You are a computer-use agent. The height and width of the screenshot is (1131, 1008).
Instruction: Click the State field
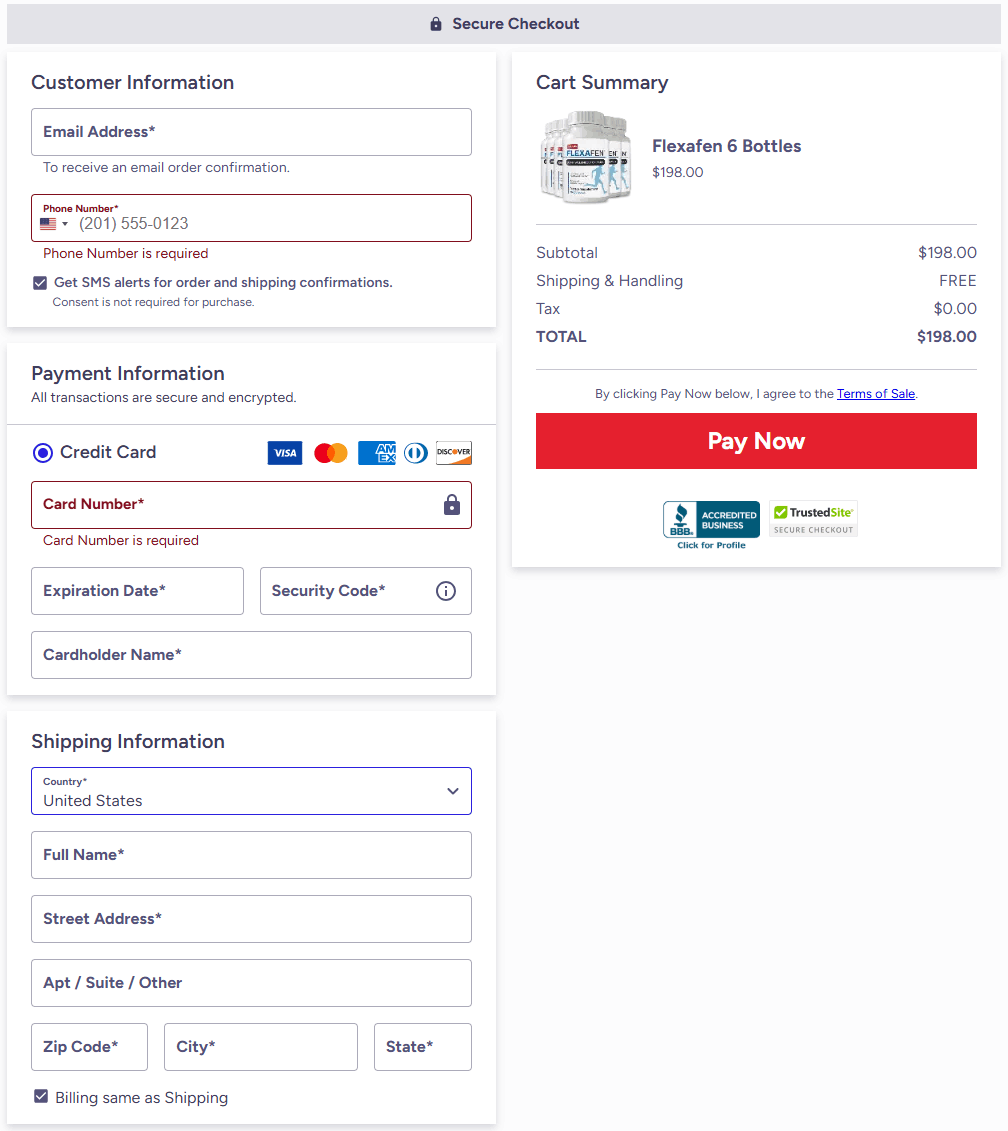click(x=422, y=1047)
